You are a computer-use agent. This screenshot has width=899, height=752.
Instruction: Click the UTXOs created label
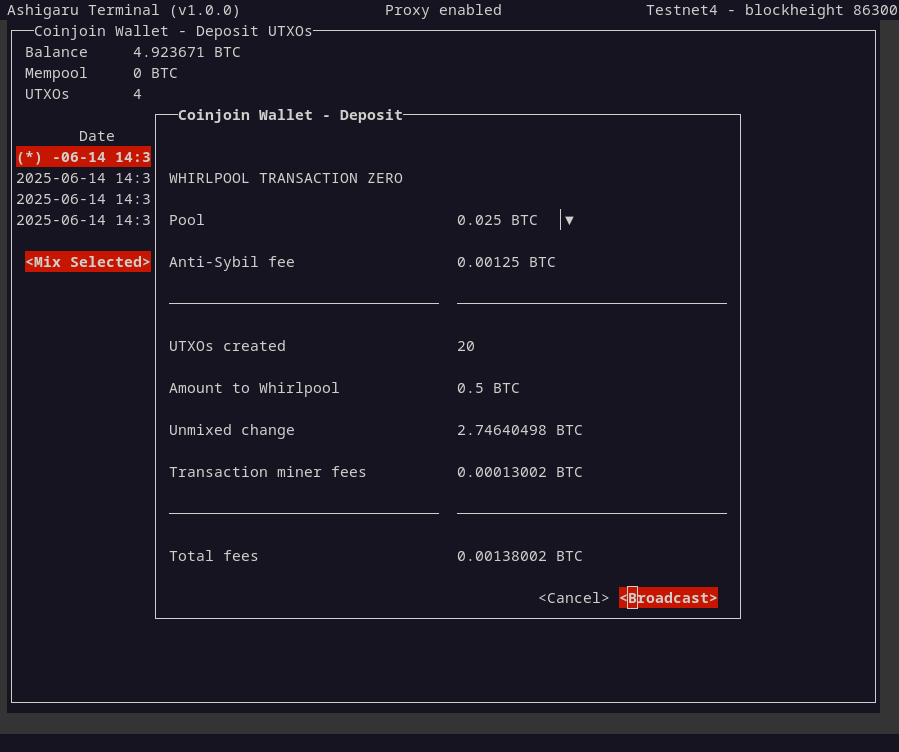click(x=227, y=346)
